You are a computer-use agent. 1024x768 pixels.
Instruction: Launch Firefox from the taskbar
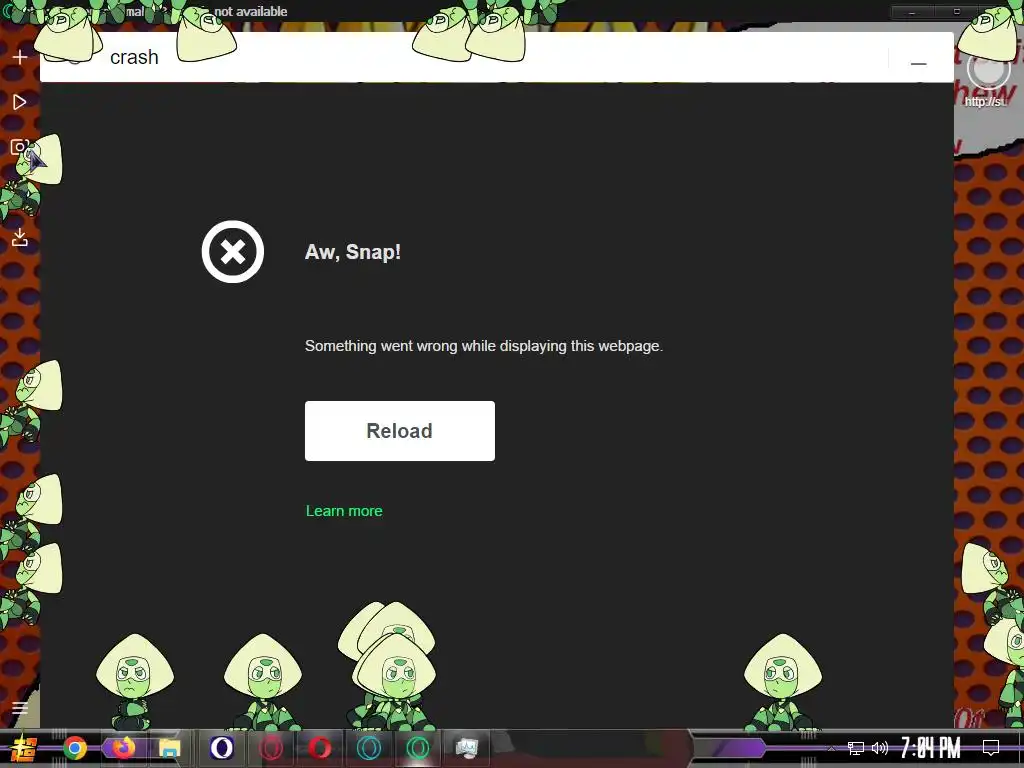pyautogui.click(x=123, y=748)
